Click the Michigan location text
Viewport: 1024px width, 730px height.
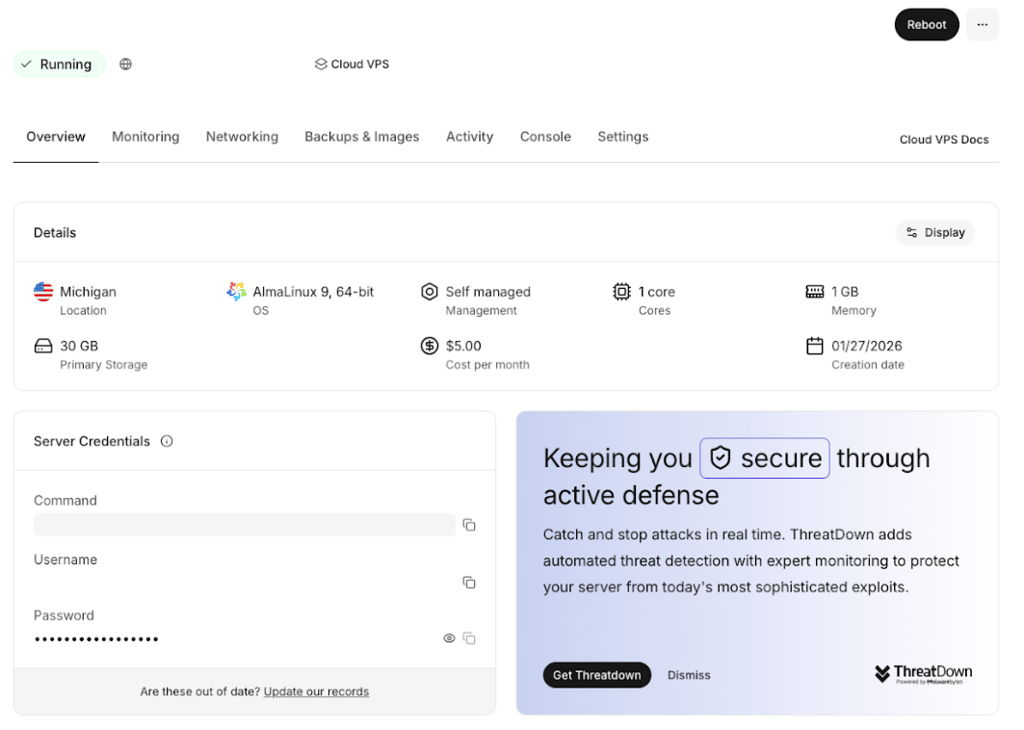click(x=88, y=292)
